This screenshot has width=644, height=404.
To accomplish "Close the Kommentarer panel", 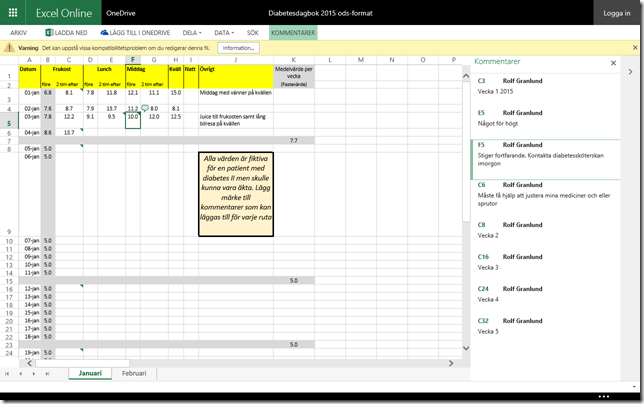I will [613, 62].
